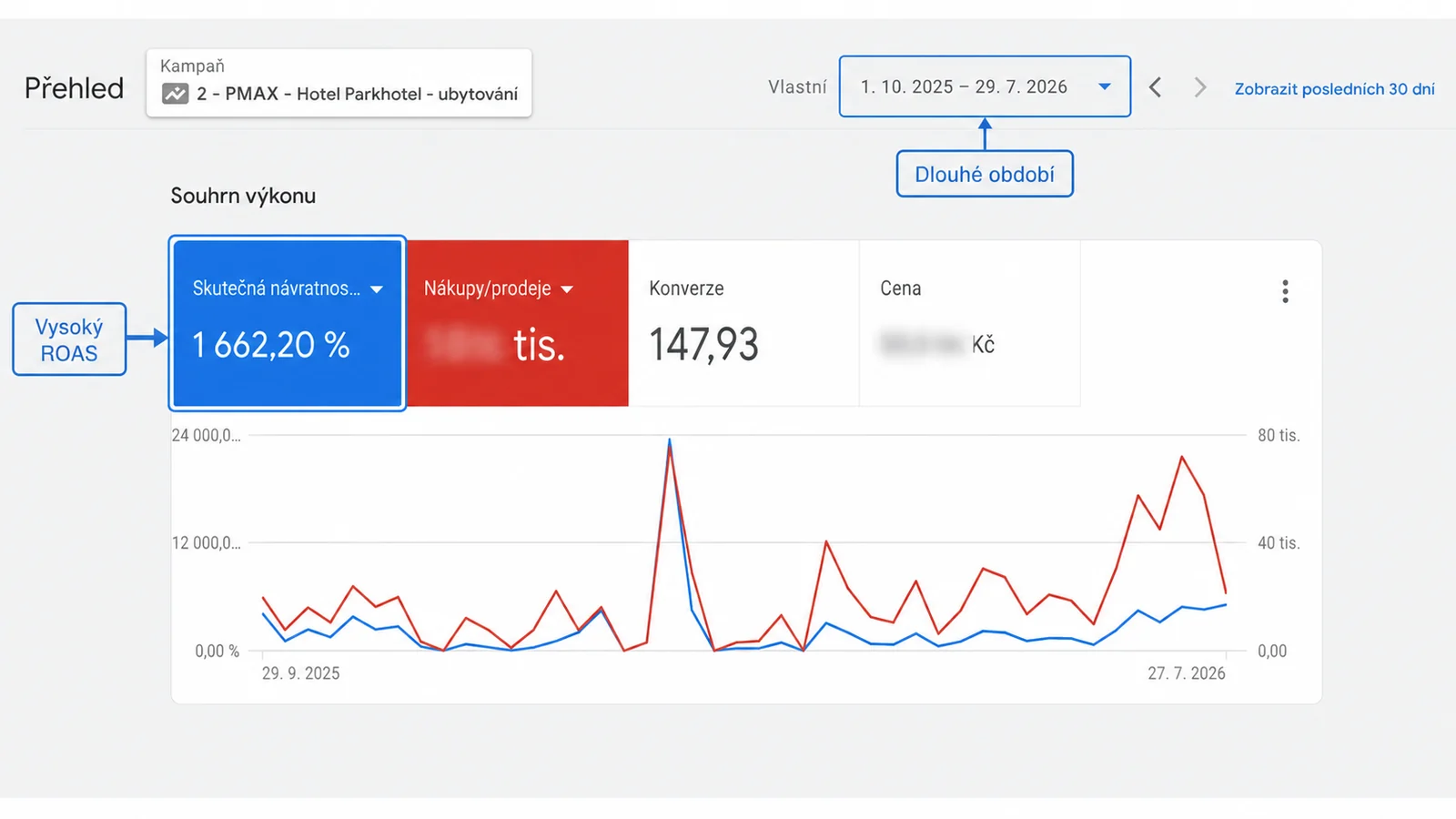This screenshot has width=1456, height=819.
Task: Click Zobrazit posledních 30 dní link
Action: coord(1334,88)
